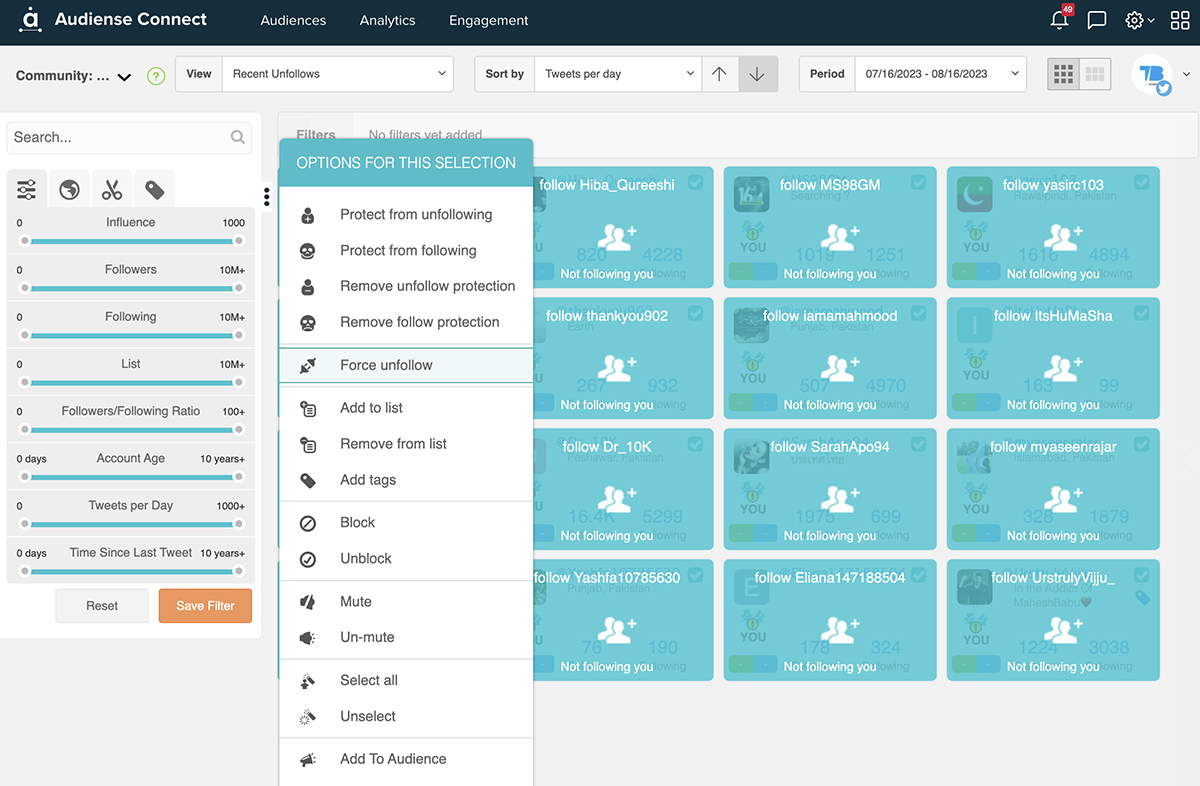
Task: Select Add tags option
Action: [406, 480]
